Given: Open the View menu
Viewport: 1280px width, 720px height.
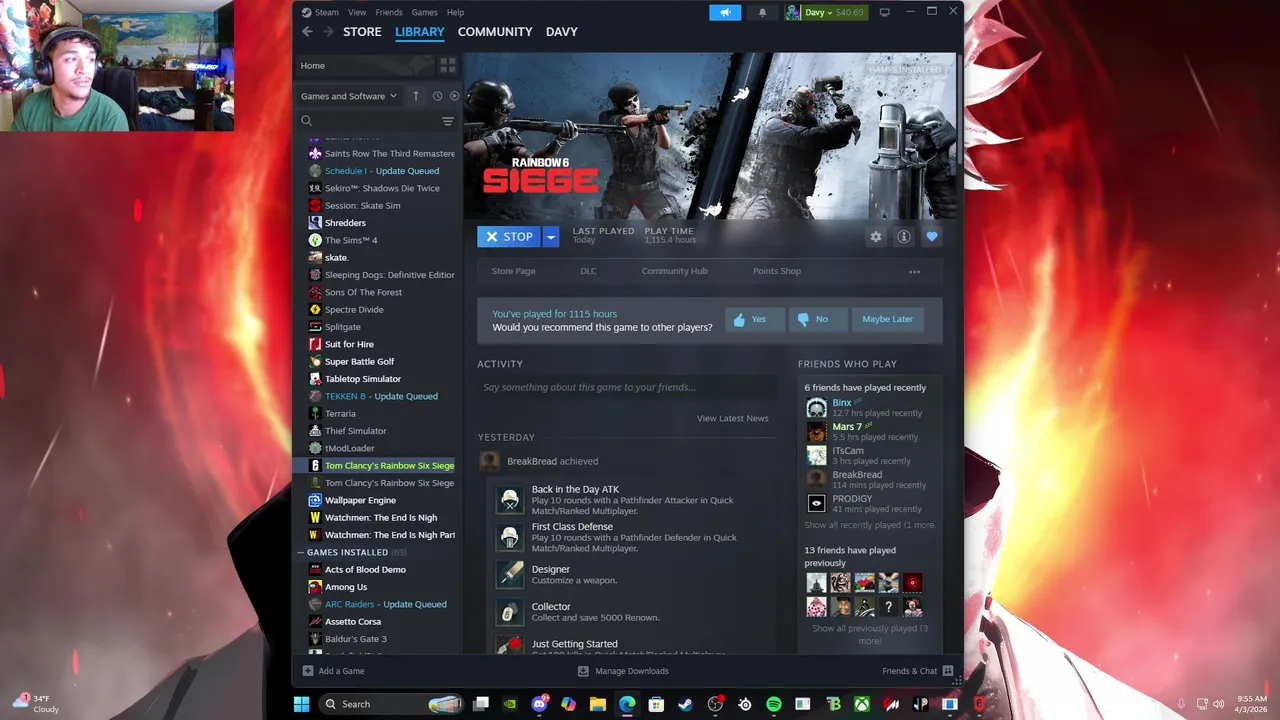Looking at the screenshot, I should point(357,12).
